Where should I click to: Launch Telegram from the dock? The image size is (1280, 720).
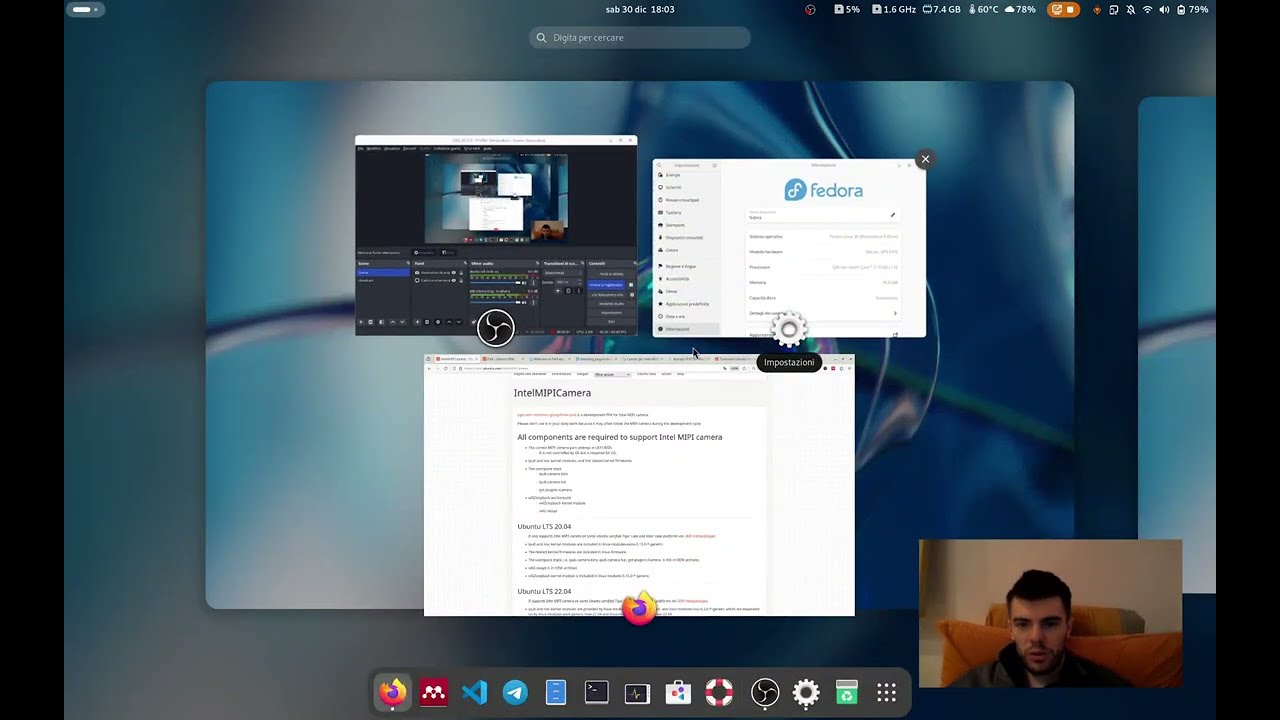click(515, 692)
